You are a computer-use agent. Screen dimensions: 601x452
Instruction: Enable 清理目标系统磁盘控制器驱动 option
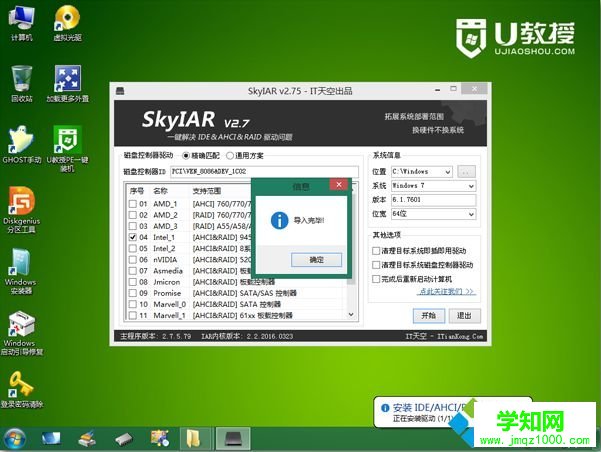[x=376, y=265]
